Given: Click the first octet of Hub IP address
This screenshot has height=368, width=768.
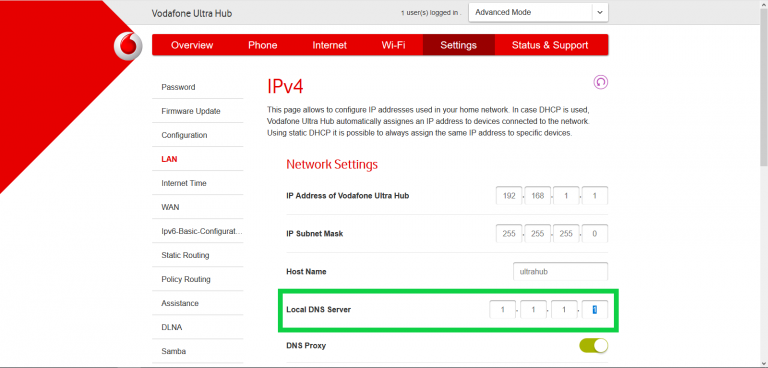Looking at the screenshot, I should (509, 196).
